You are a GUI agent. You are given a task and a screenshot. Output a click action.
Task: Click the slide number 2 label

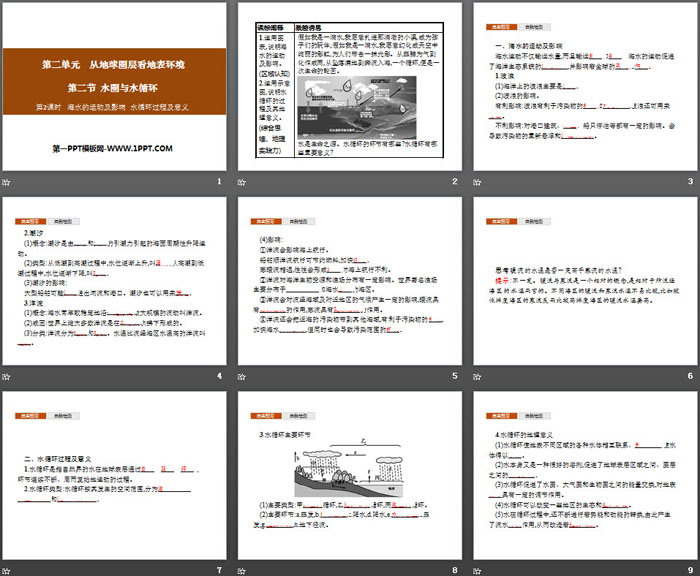[x=454, y=181]
